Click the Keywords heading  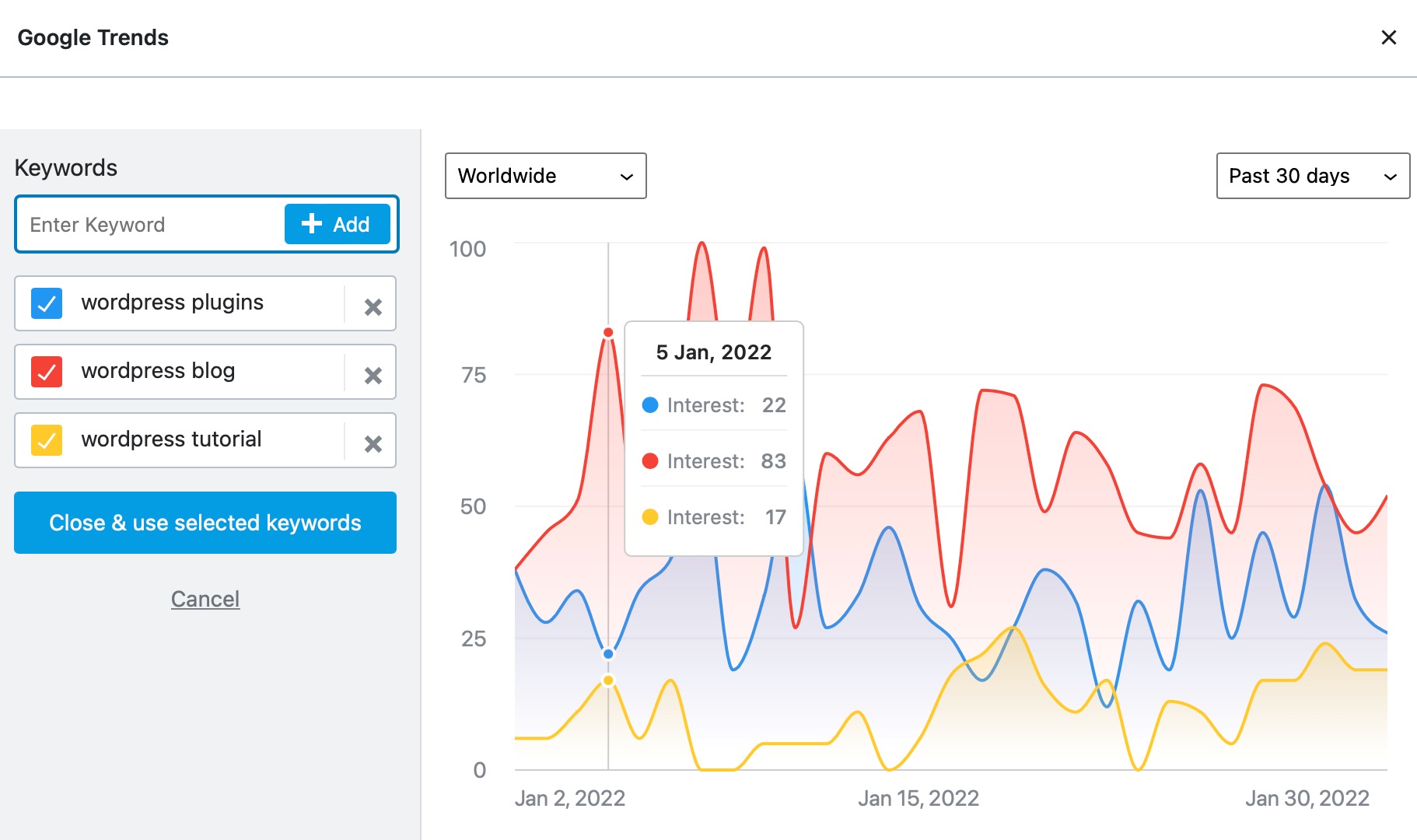pyautogui.click(x=66, y=168)
